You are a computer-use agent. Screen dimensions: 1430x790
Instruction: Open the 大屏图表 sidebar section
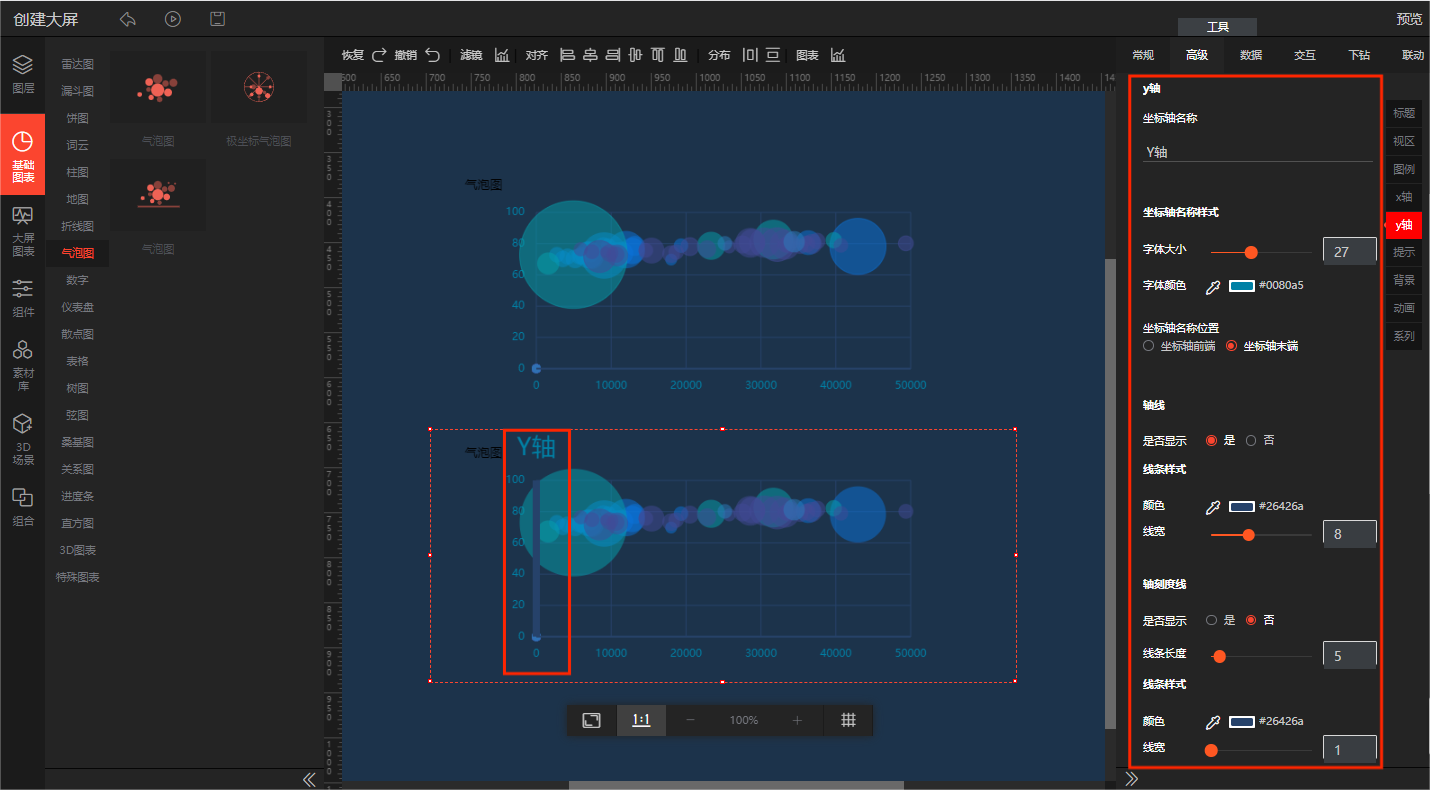click(x=22, y=231)
